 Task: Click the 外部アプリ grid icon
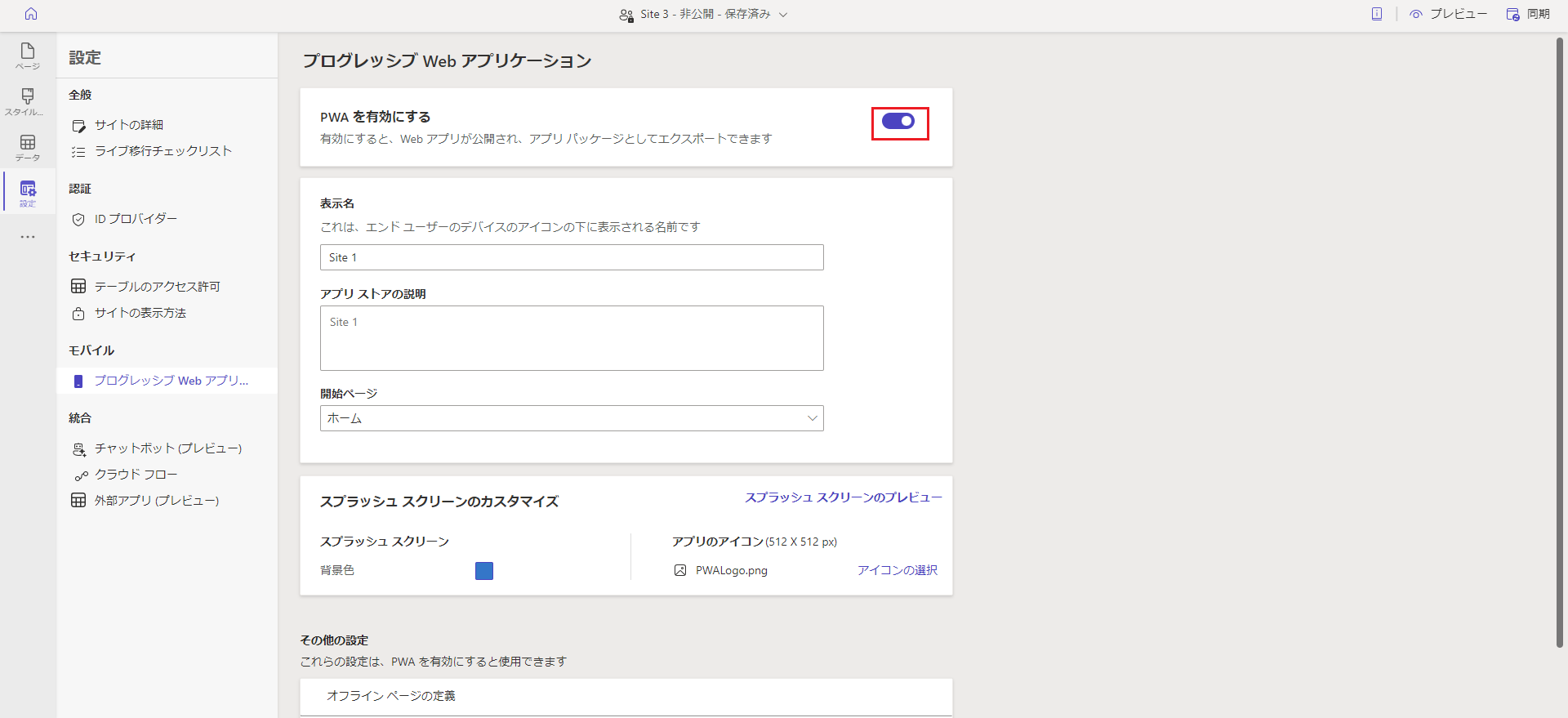[x=78, y=501]
